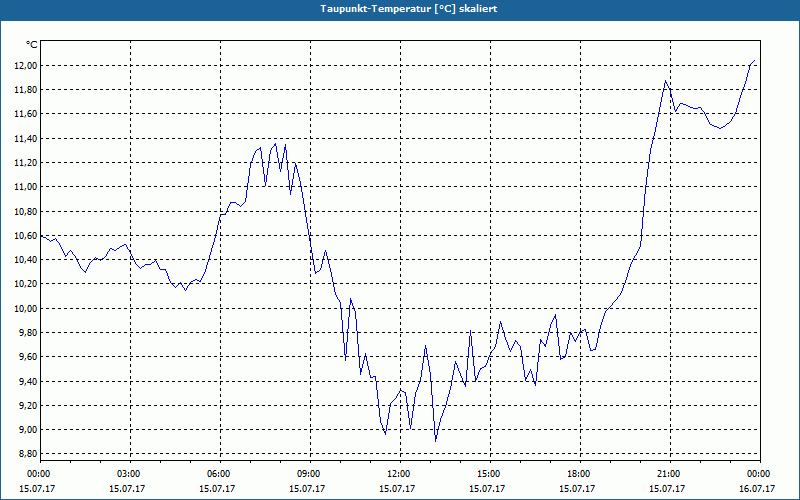Select the 11,80 y-axis value

(x=26, y=90)
